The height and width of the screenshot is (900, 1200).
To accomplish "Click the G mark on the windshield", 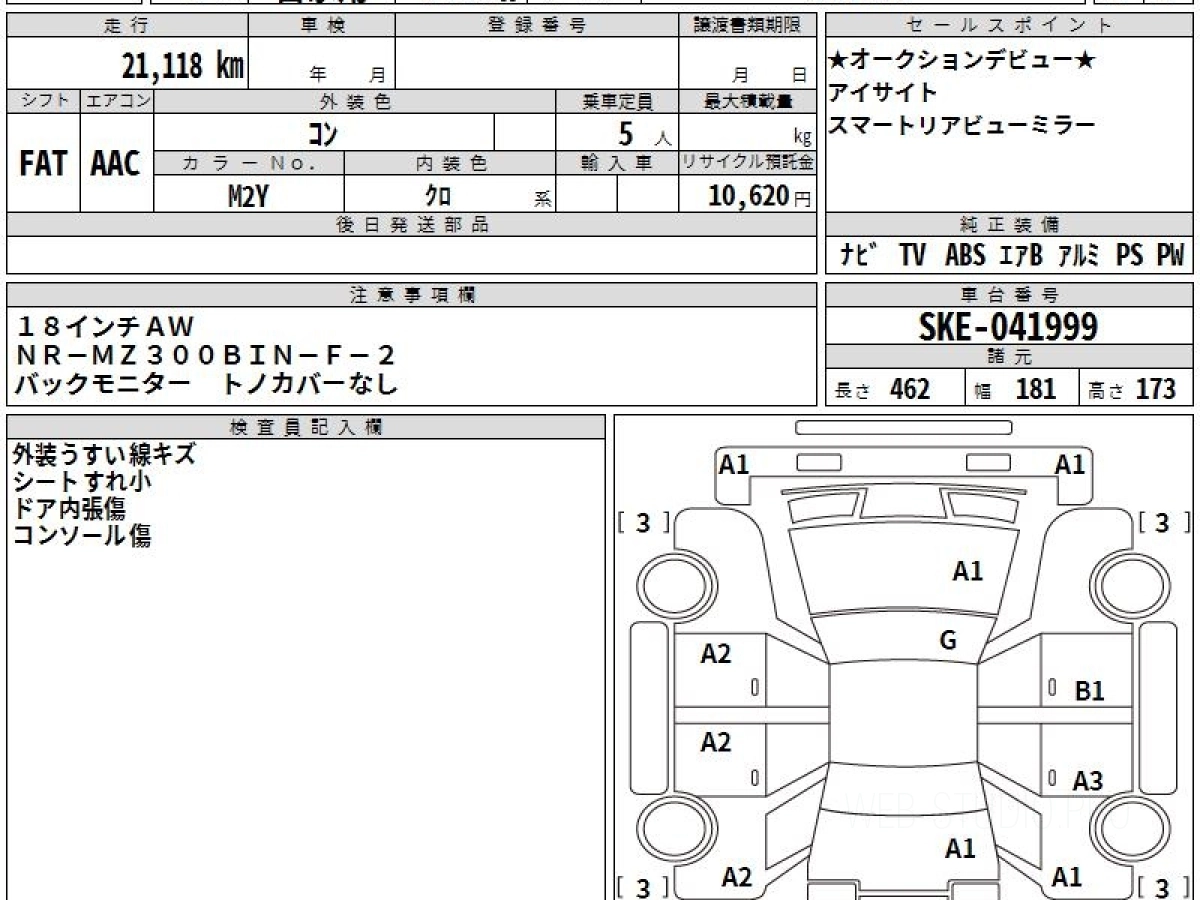I will click(x=948, y=641).
